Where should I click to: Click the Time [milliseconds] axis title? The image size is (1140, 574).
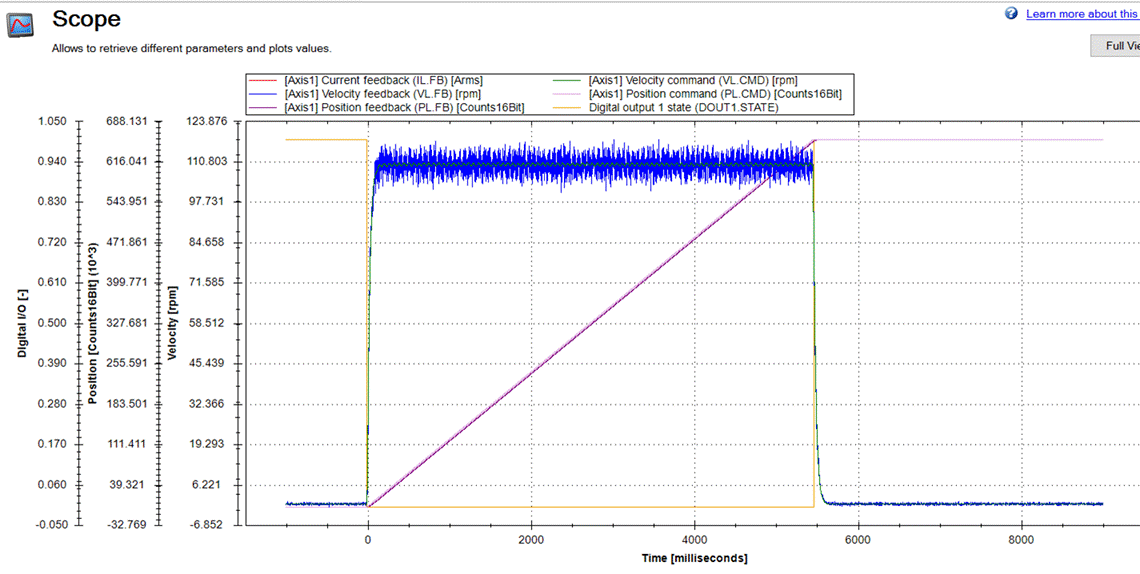(694, 558)
